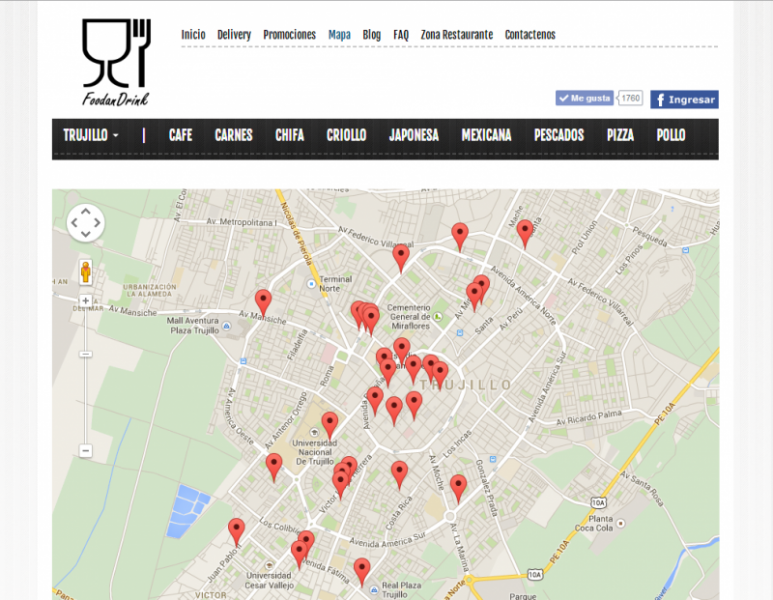
Task: Pan the map down with the arrow control
Action: 86,234
